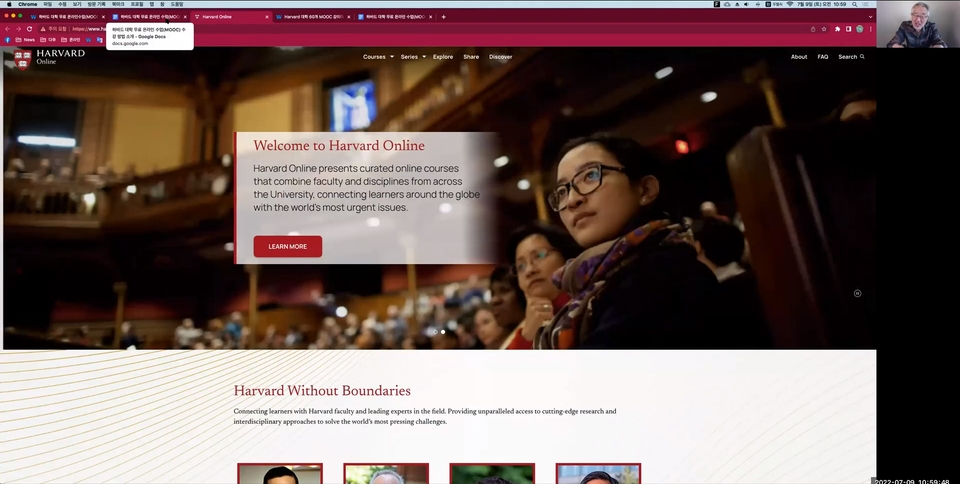Click the Welcome to Harvard Online heading

[339, 146]
